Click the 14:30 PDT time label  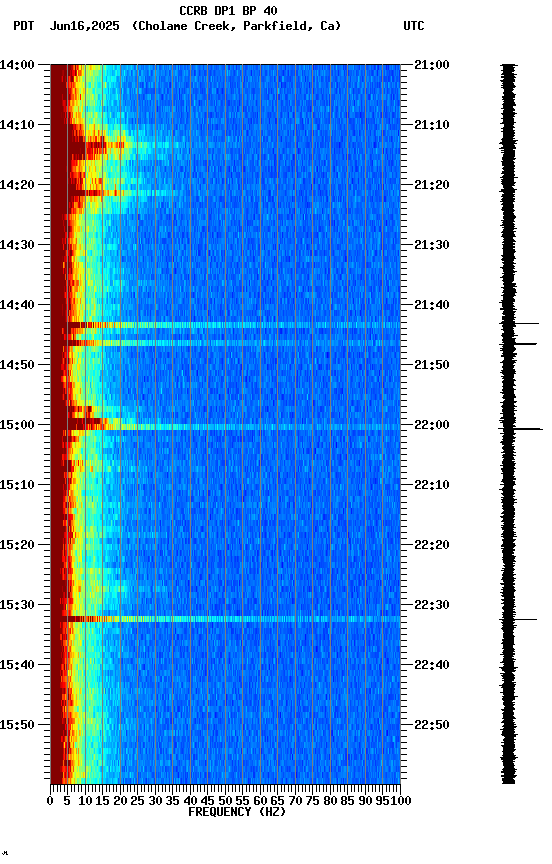click(x=17, y=245)
